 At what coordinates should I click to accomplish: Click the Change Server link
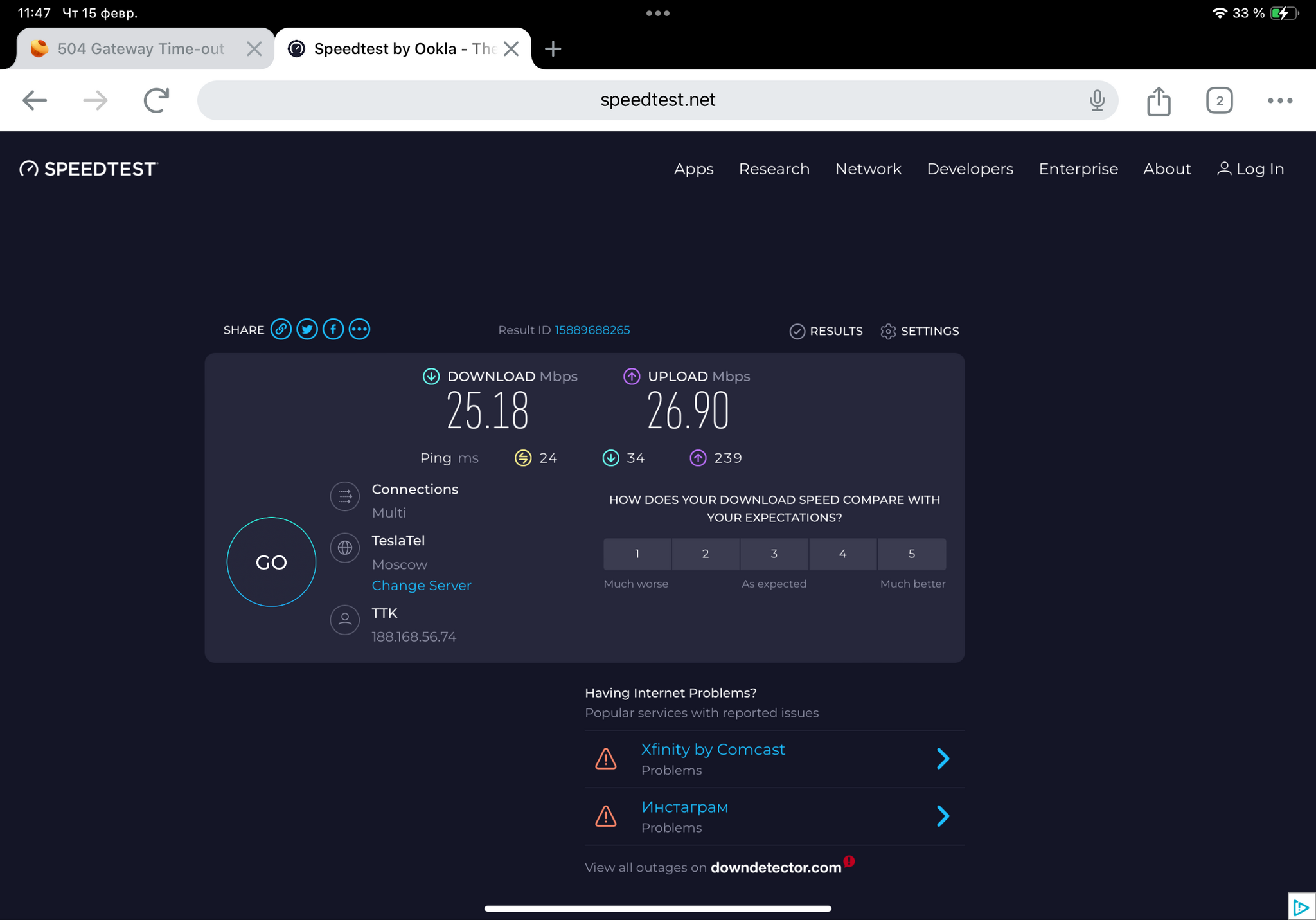tap(422, 585)
